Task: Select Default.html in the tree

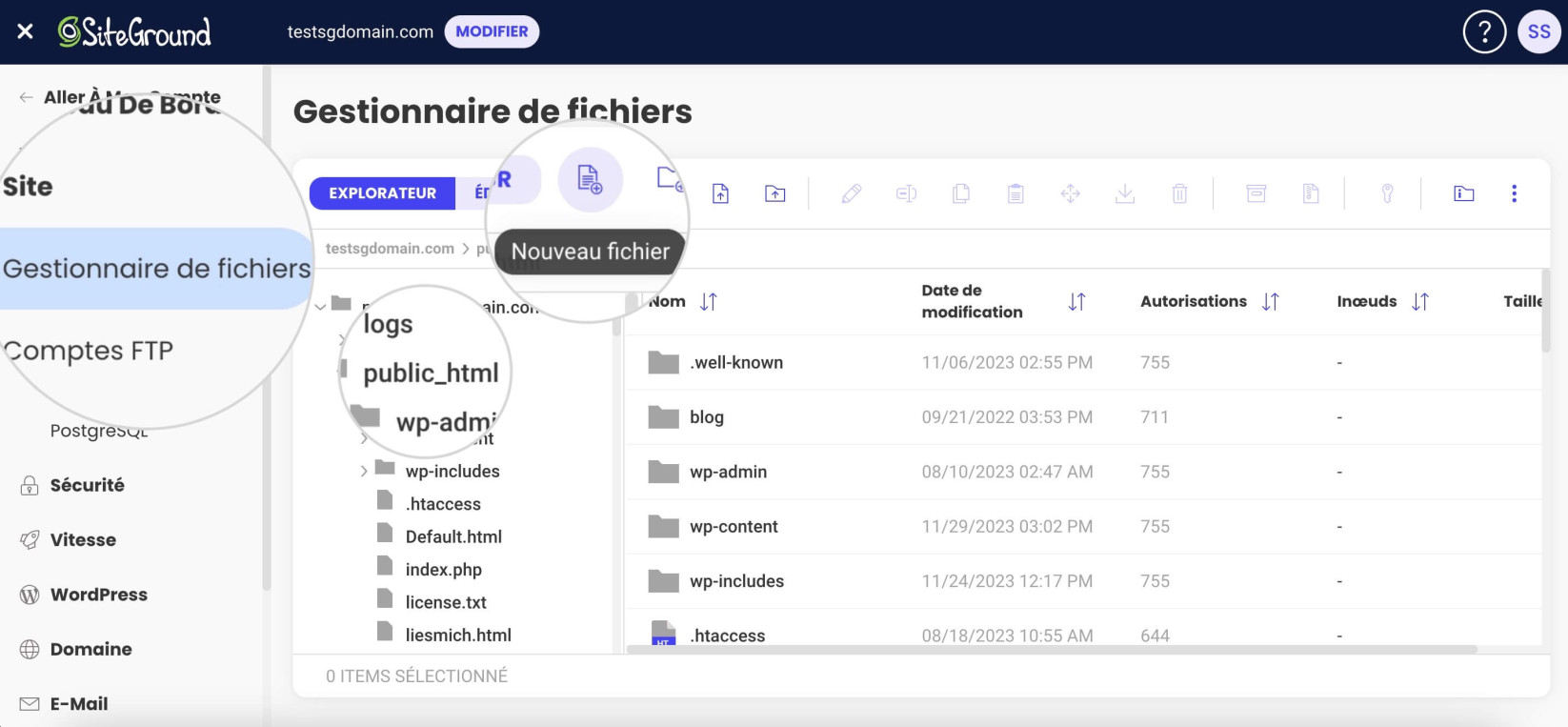Action: tap(453, 536)
